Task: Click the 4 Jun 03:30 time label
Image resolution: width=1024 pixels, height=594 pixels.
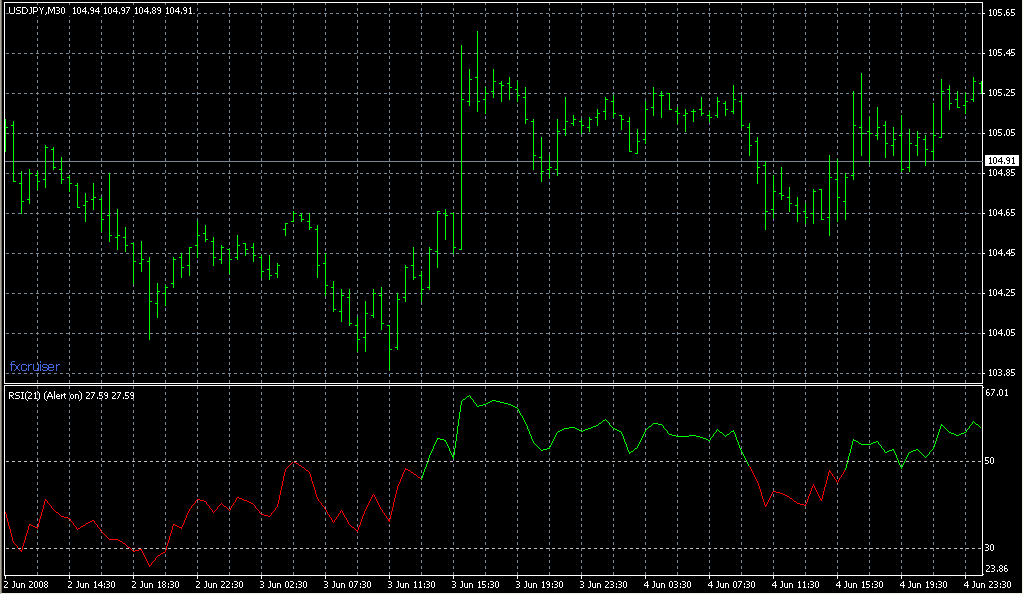Action: pyautogui.click(x=667, y=585)
